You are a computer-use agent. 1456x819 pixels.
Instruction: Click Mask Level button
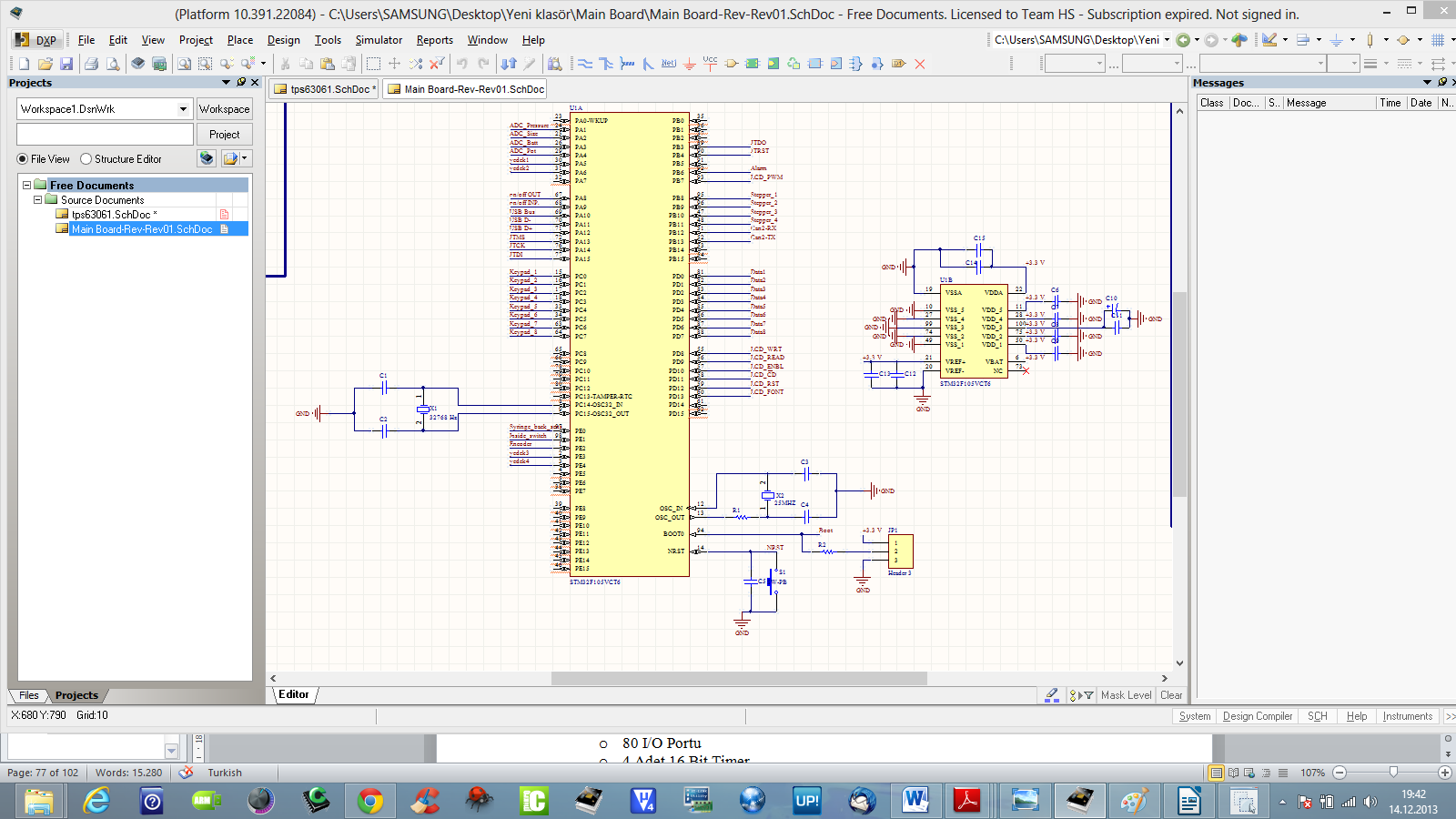1126,695
